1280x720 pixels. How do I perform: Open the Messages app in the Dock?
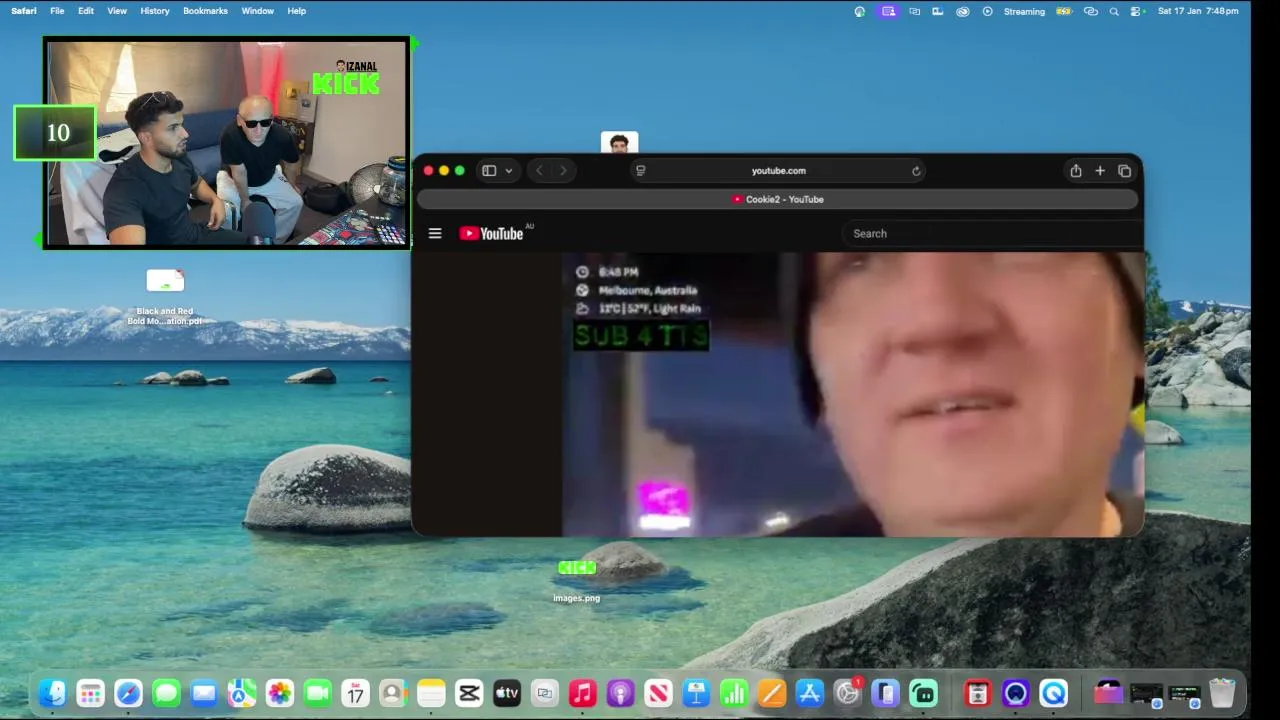[166, 693]
